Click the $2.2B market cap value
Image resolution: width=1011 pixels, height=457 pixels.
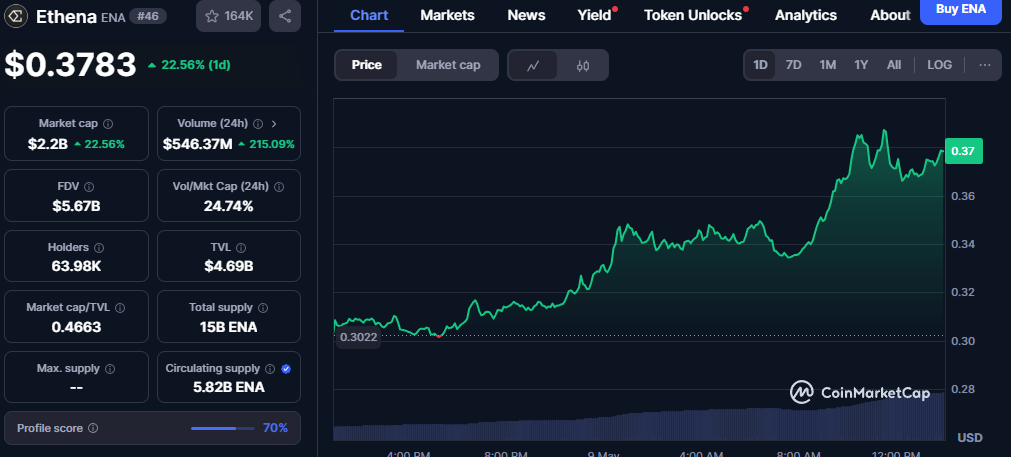click(48, 144)
